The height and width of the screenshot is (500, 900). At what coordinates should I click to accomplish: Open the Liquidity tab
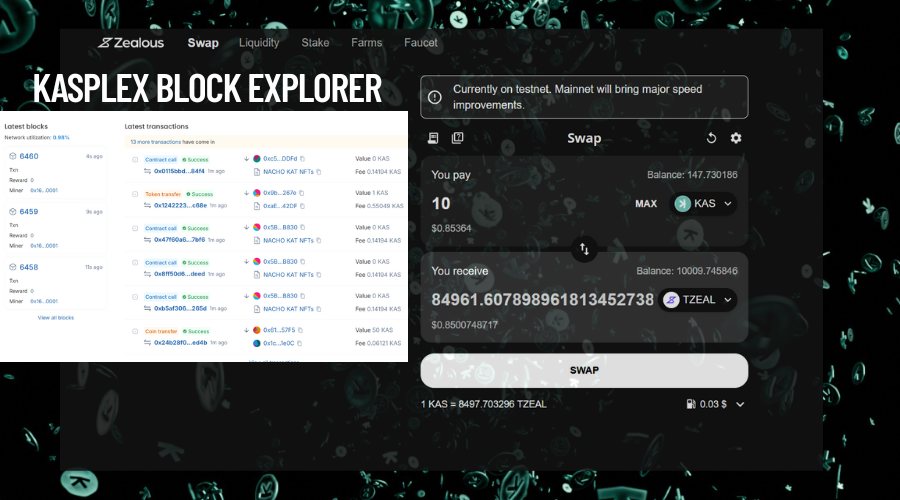pyautogui.click(x=259, y=42)
